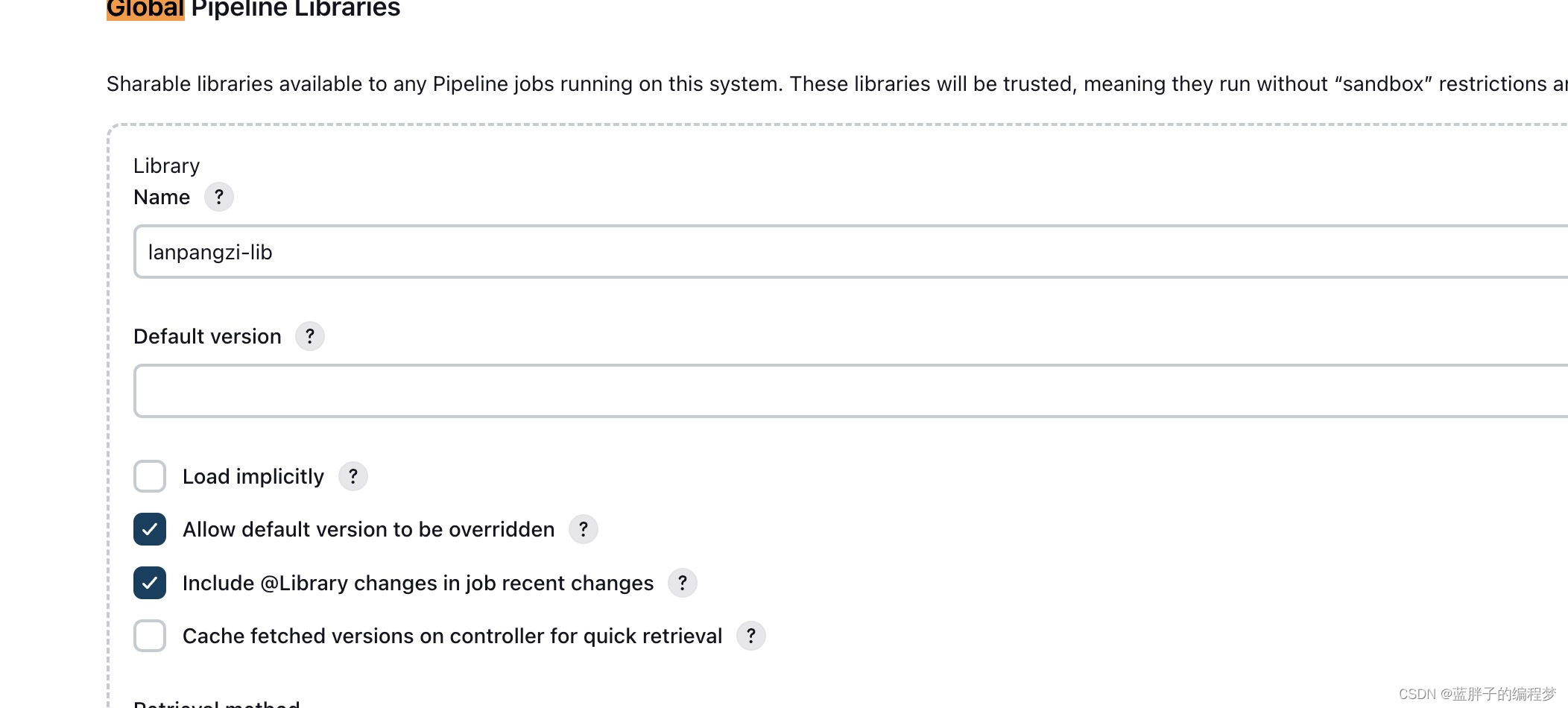This screenshot has height=708, width=1568.
Task: Click "Include @Library changes in job recent changes" text
Action: (417, 583)
